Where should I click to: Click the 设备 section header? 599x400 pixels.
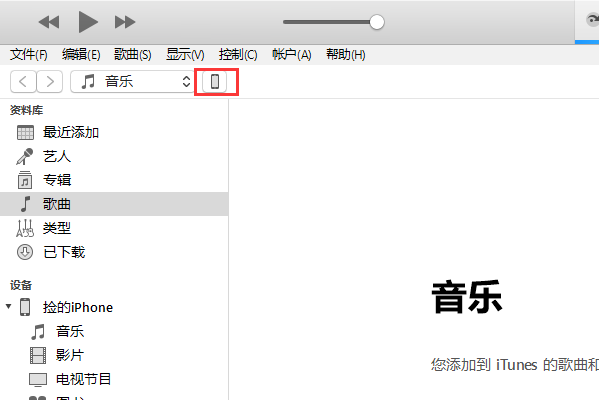[21, 285]
